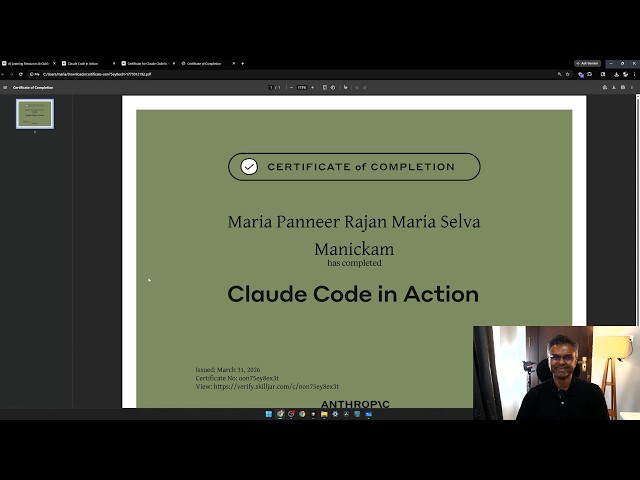The width and height of the screenshot is (640, 480).
Task: Click the PDF download icon
Action: tap(613, 87)
